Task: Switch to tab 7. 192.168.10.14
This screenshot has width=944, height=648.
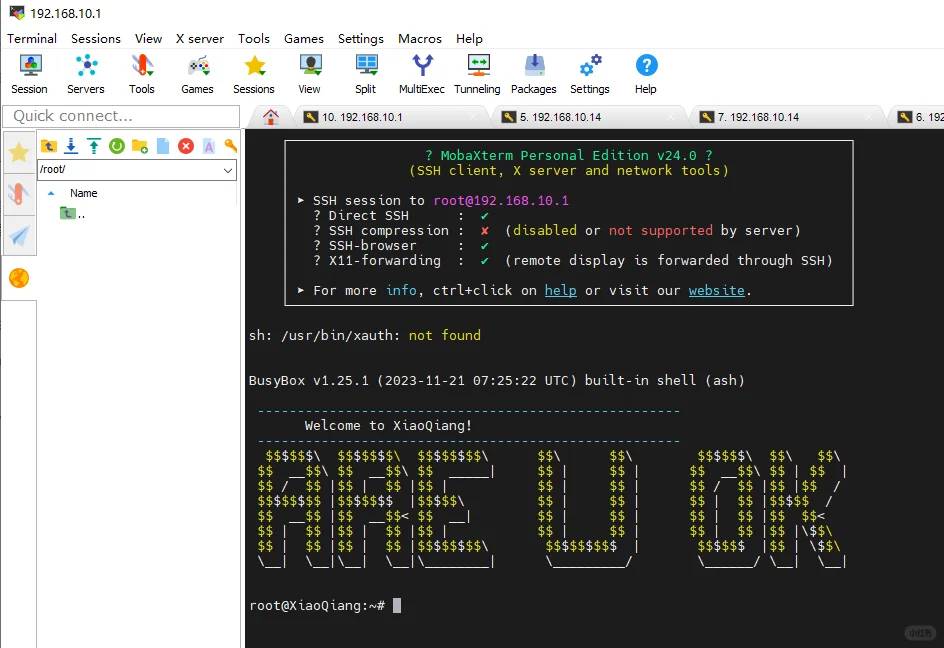Action: point(785,117)
